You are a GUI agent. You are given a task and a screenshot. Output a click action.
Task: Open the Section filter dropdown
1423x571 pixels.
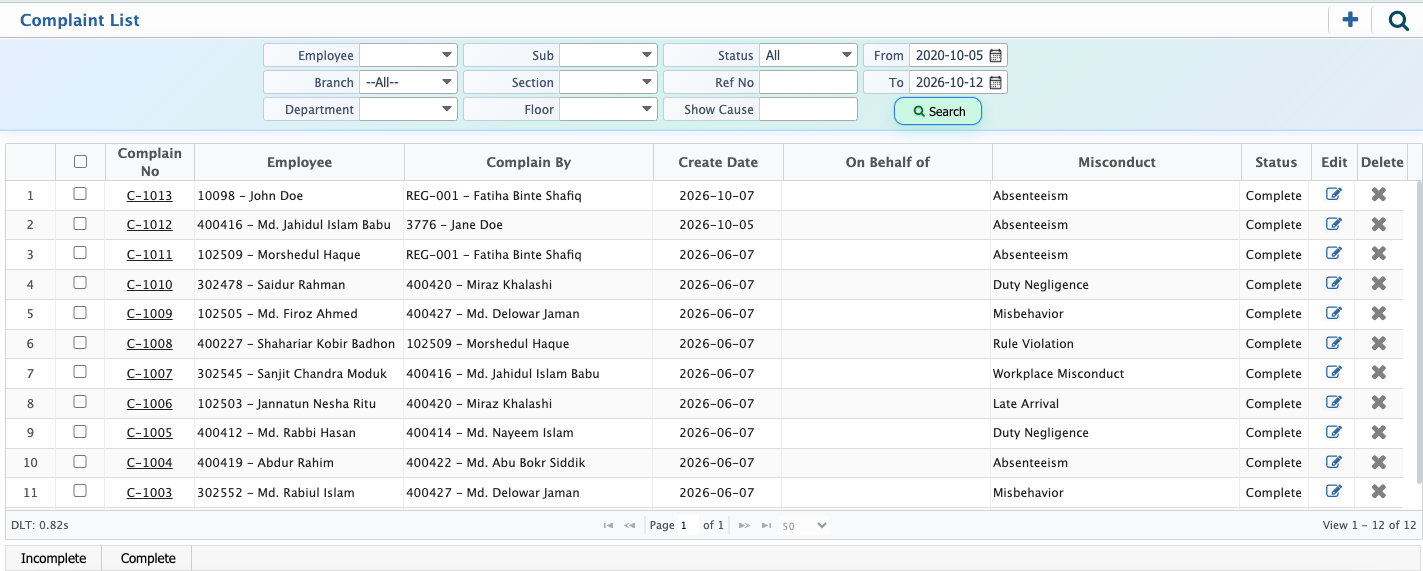click(x=608, y=82)
